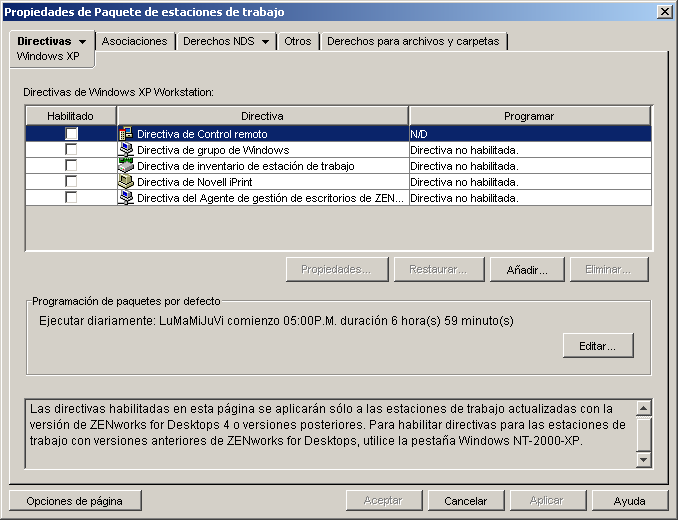The width and height of the screenshot is (678, 520).
Task: Click the Restaurar button
Action: pos(439,270)
